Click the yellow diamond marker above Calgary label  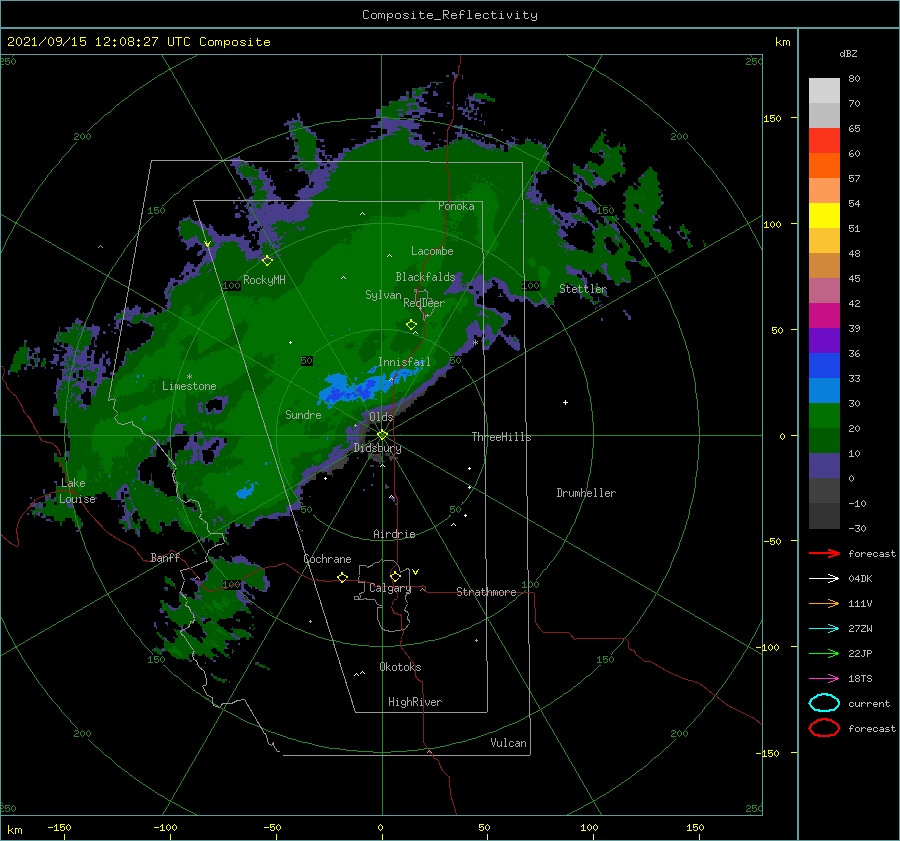click(x=395, y=576)
